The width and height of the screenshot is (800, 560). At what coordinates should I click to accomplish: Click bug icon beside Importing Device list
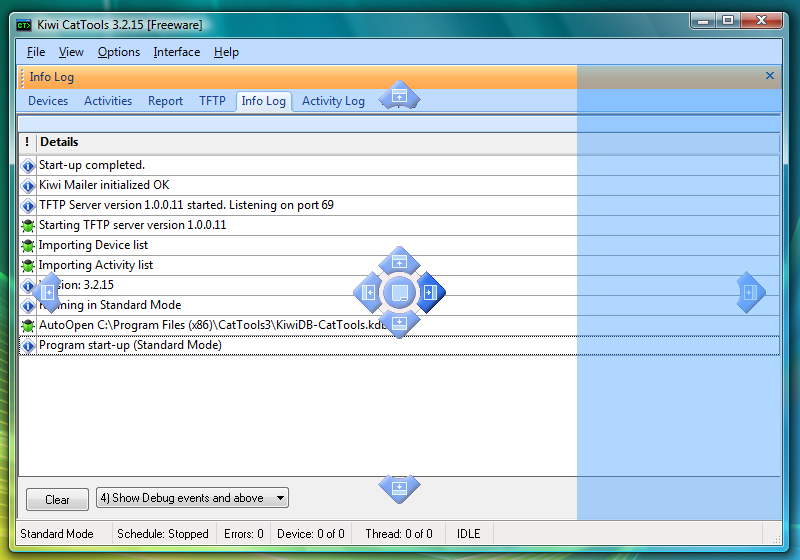[28, 246]
